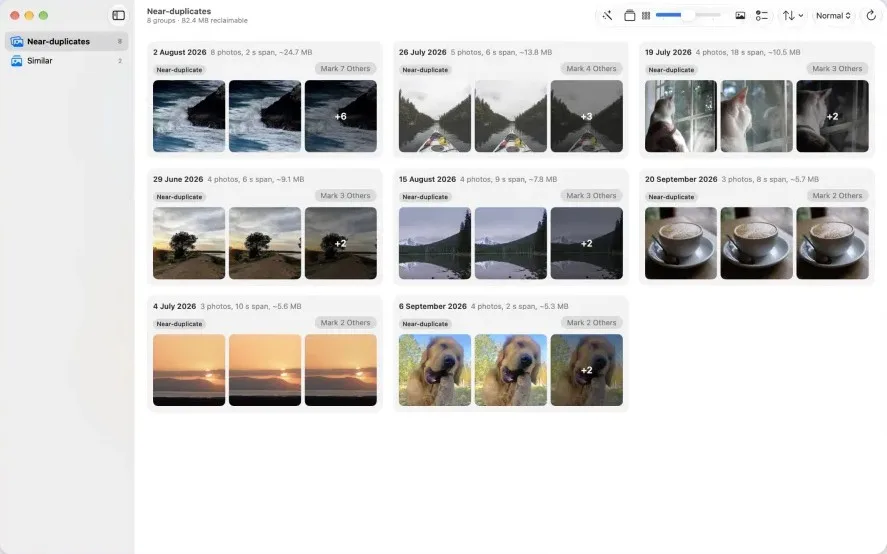Image resolution: width=887 pixels, height=554 pixels.
Task: Click the 29 June 2026 group heading
Action: click(x=178, y=179)
